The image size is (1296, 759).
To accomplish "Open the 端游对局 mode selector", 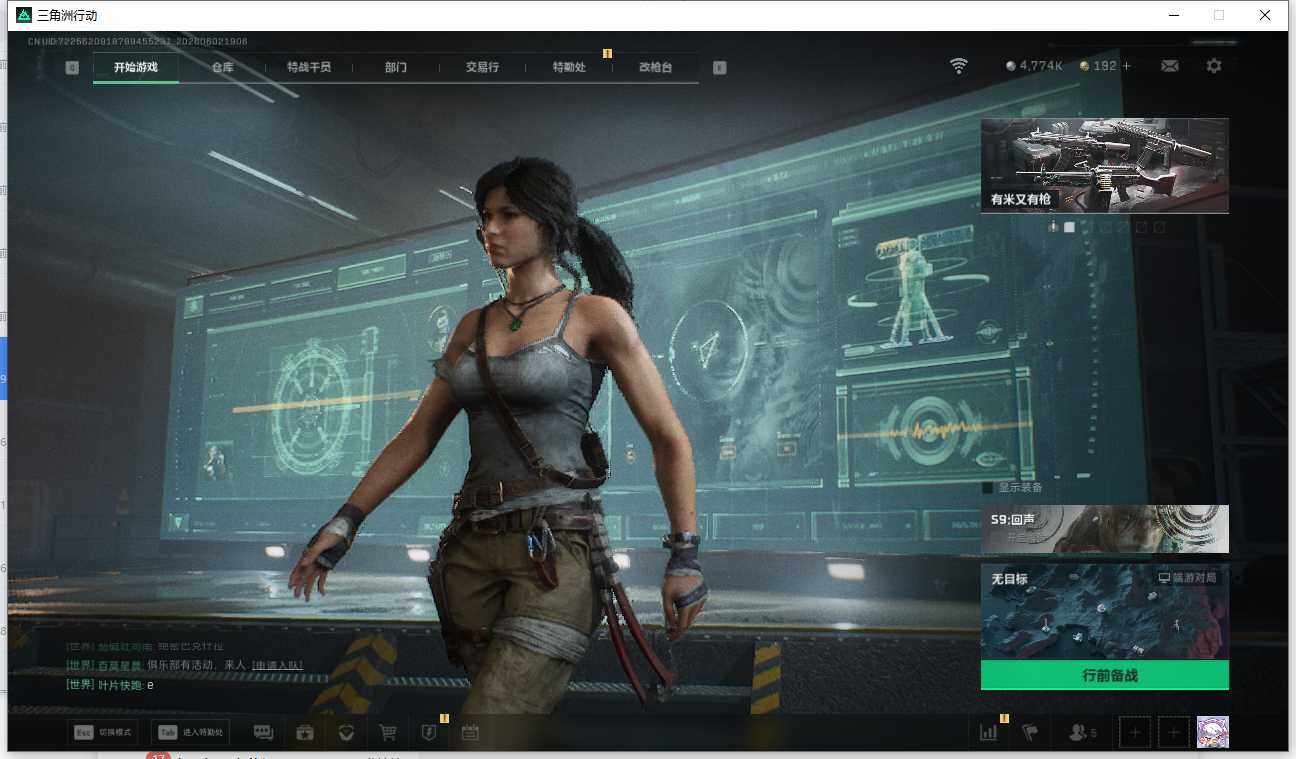I will pos(1187,578).
